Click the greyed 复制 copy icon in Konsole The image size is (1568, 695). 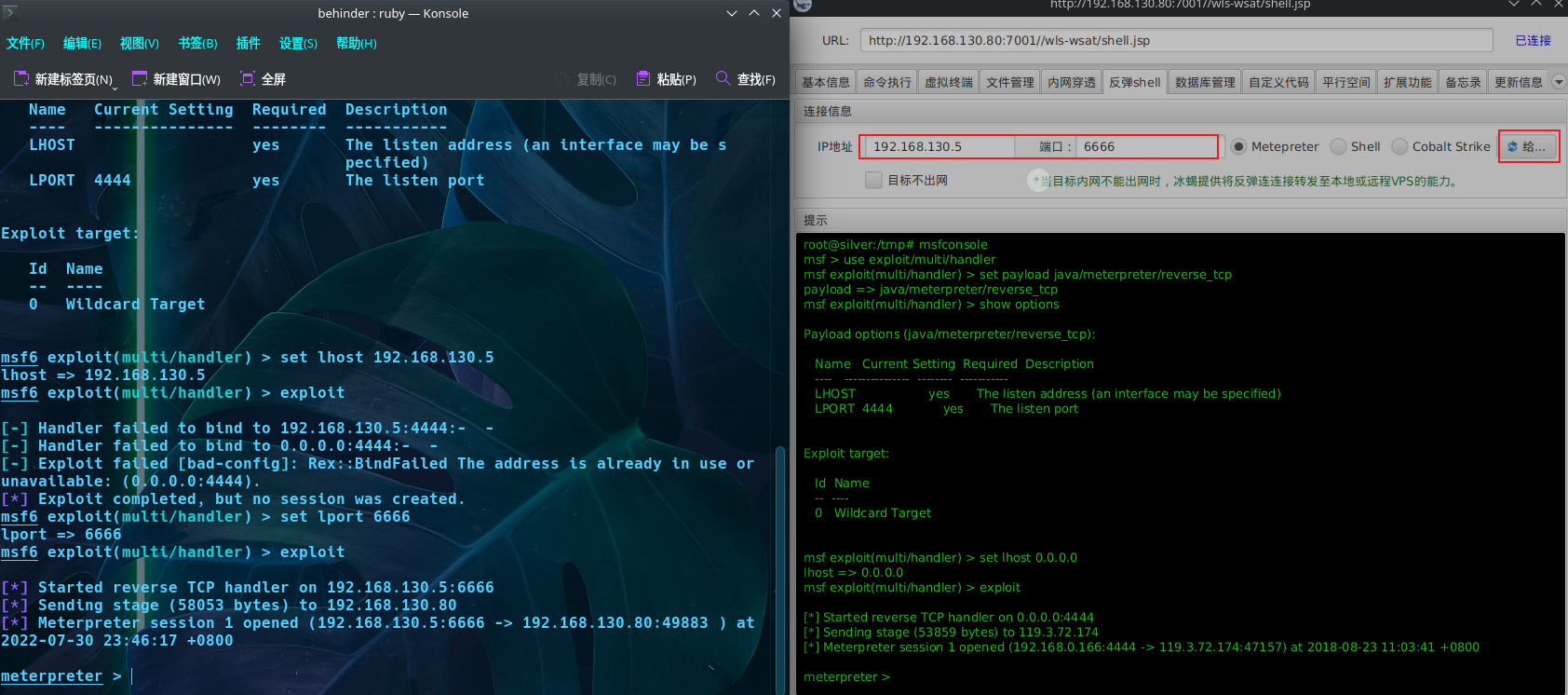click(x=562, y=79)
